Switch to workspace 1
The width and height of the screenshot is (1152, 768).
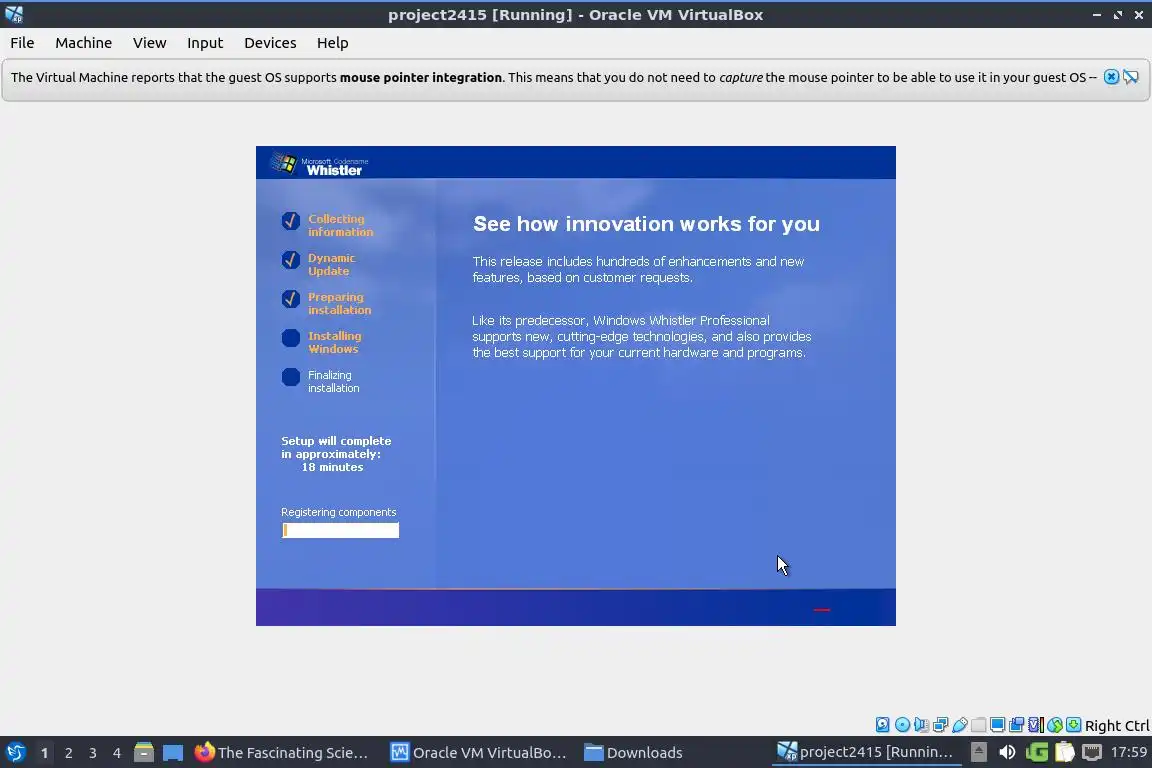pos(44,753)
